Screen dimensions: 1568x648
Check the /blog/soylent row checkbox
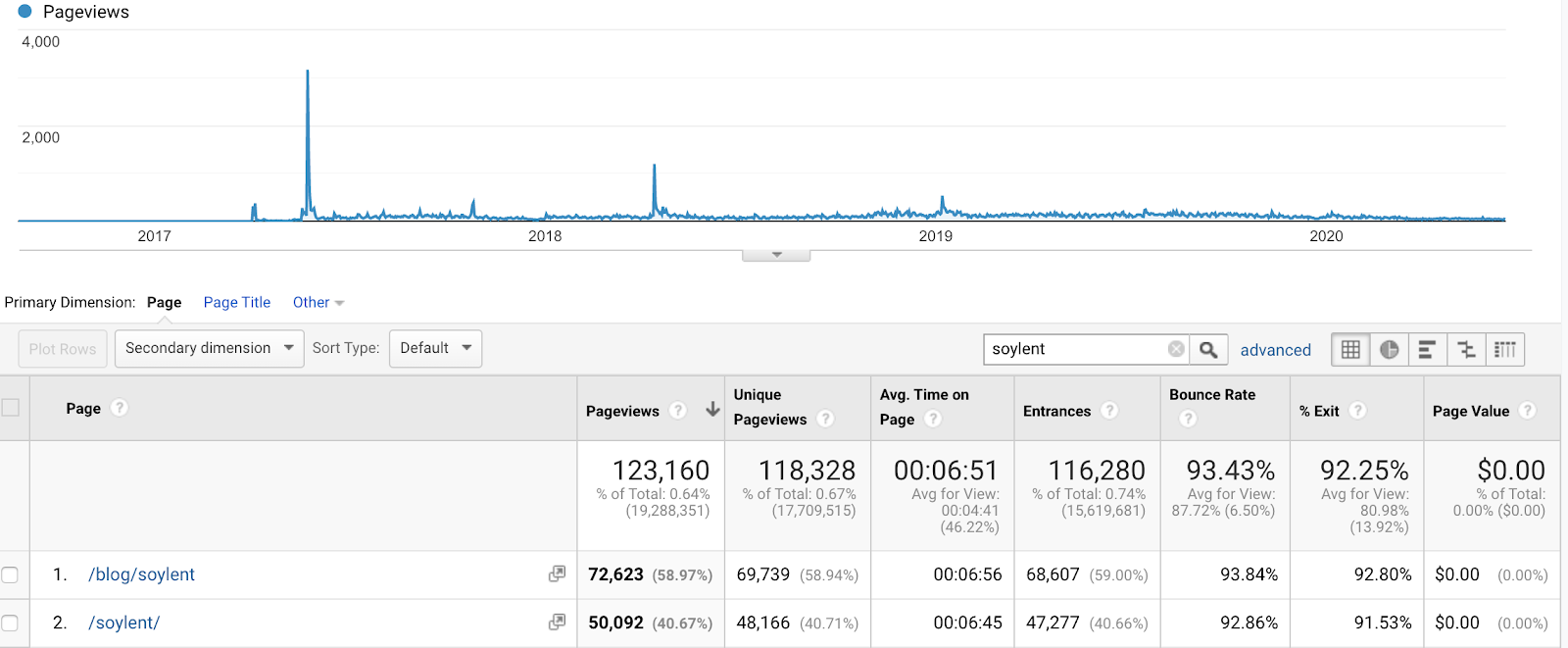coord(10,574)
